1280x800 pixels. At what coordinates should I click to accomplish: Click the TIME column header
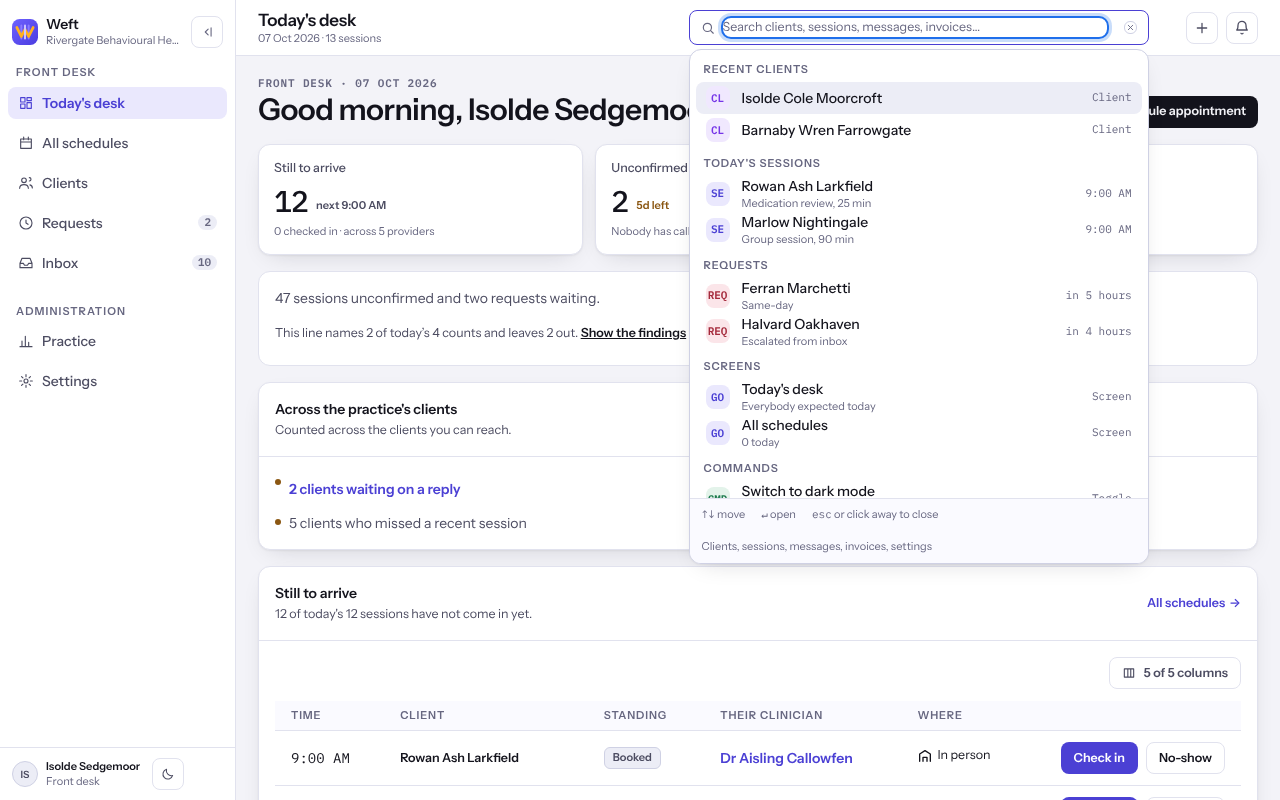point(306,715)
